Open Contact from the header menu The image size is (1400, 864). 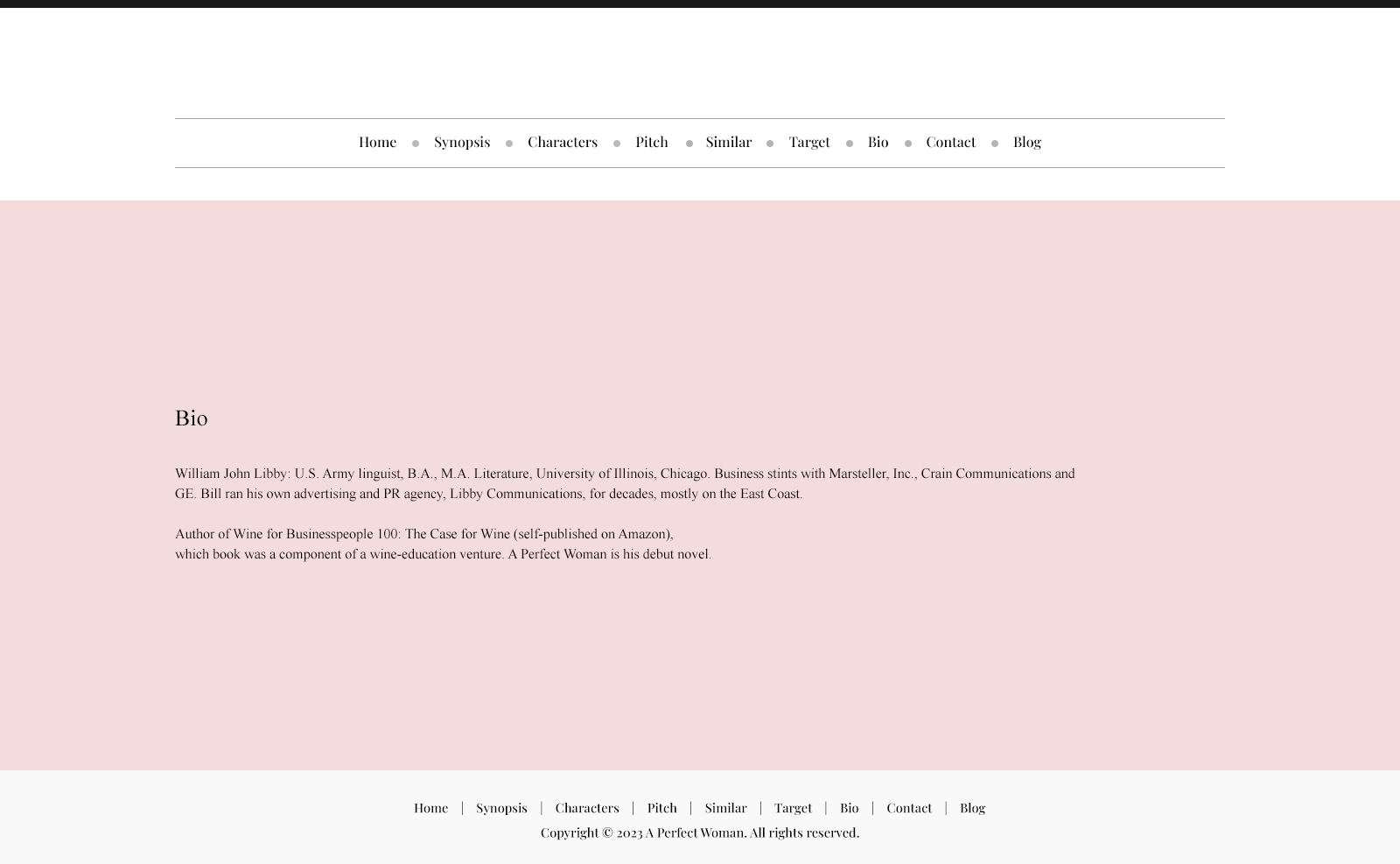click(950, 142)
